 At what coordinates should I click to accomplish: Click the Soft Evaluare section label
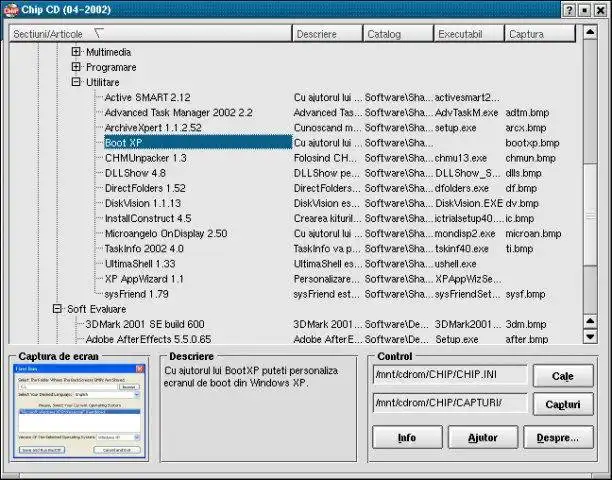click(96, 309)
